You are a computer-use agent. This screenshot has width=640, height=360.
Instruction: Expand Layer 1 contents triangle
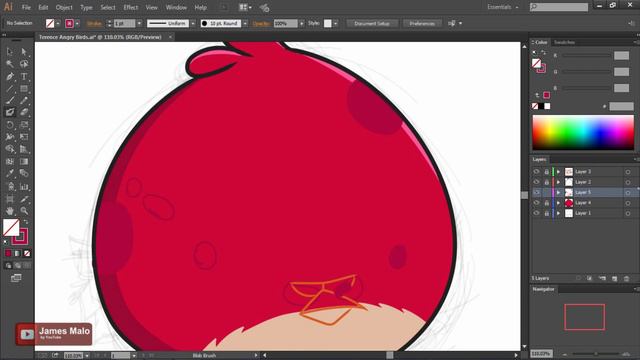click(558, 213)
